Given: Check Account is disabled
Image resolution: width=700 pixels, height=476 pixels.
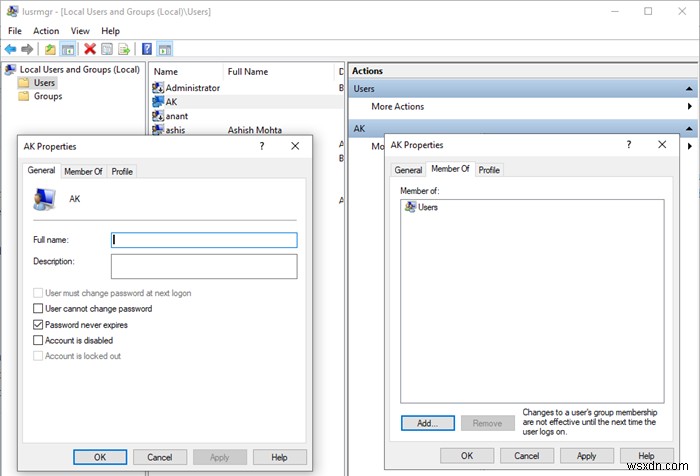Looking at the screenshot, I should (x=38, y=340).
